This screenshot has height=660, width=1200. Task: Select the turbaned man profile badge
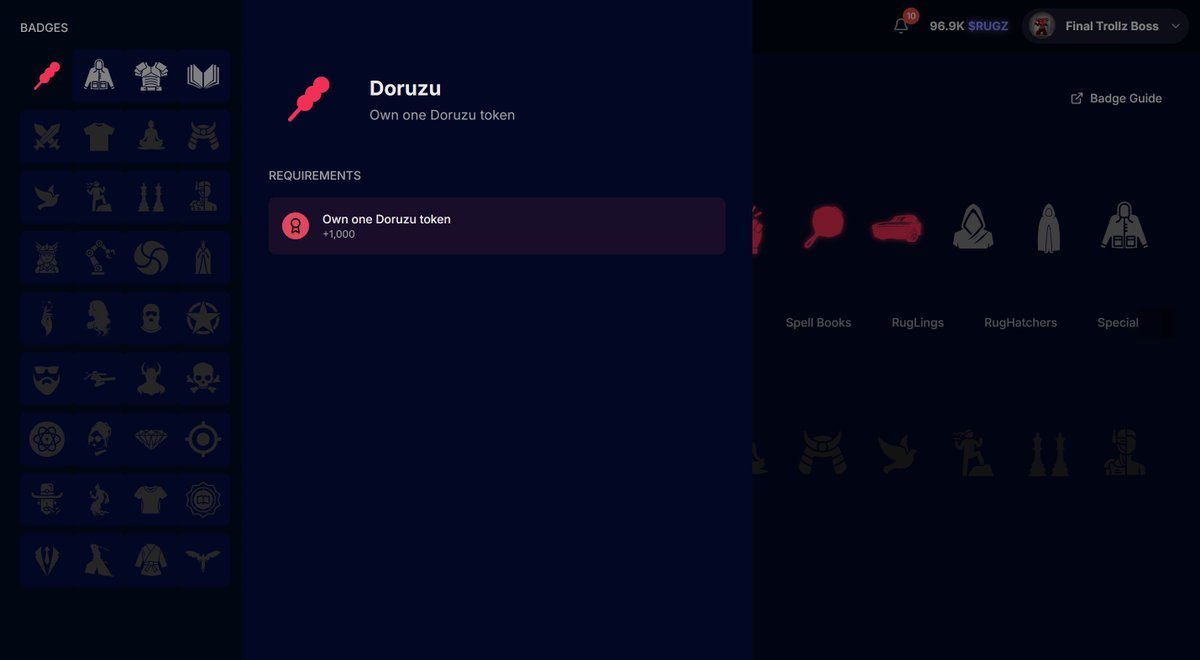(x=99, y=439)
